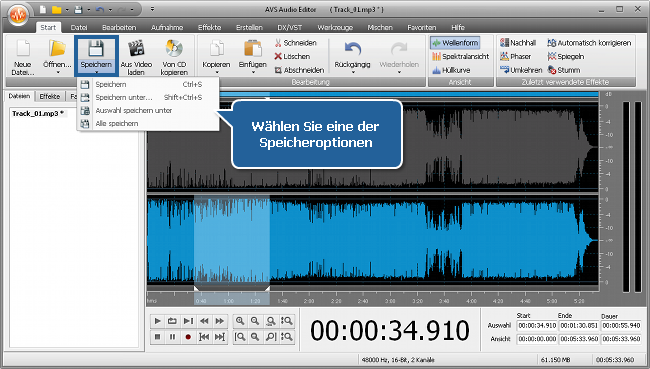This screenshot has height=369, width=650.
Task: Apply the Umkehren reverse effect
Action: [521, 70]
